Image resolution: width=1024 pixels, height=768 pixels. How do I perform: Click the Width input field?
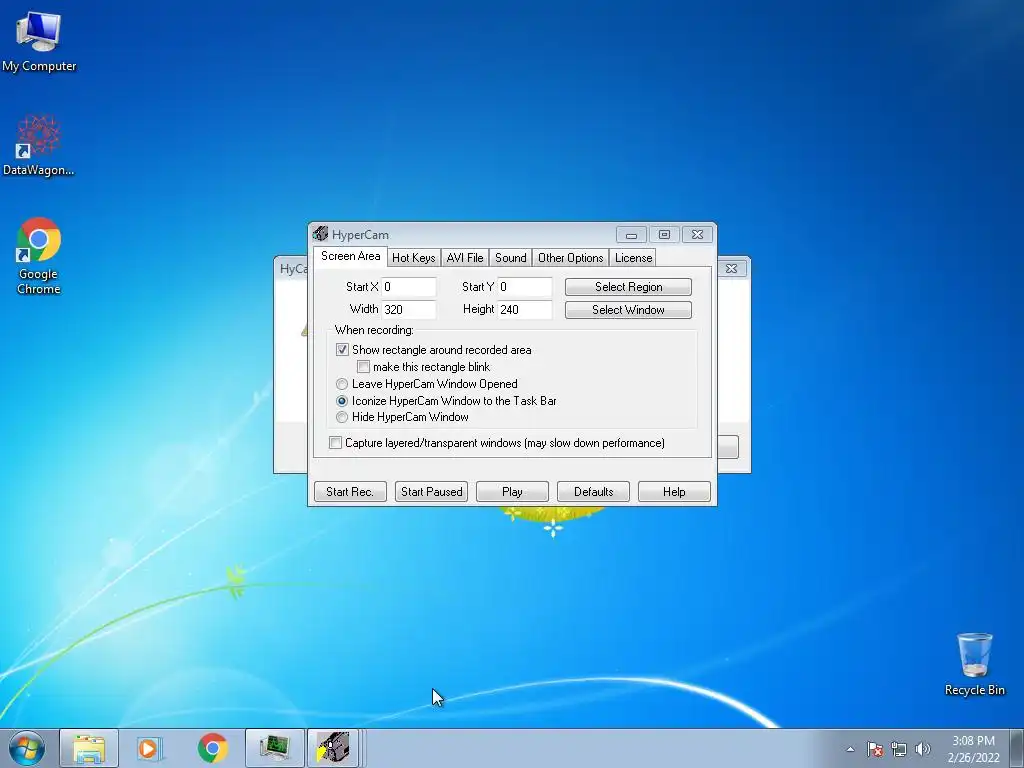(x=409, y=310)
